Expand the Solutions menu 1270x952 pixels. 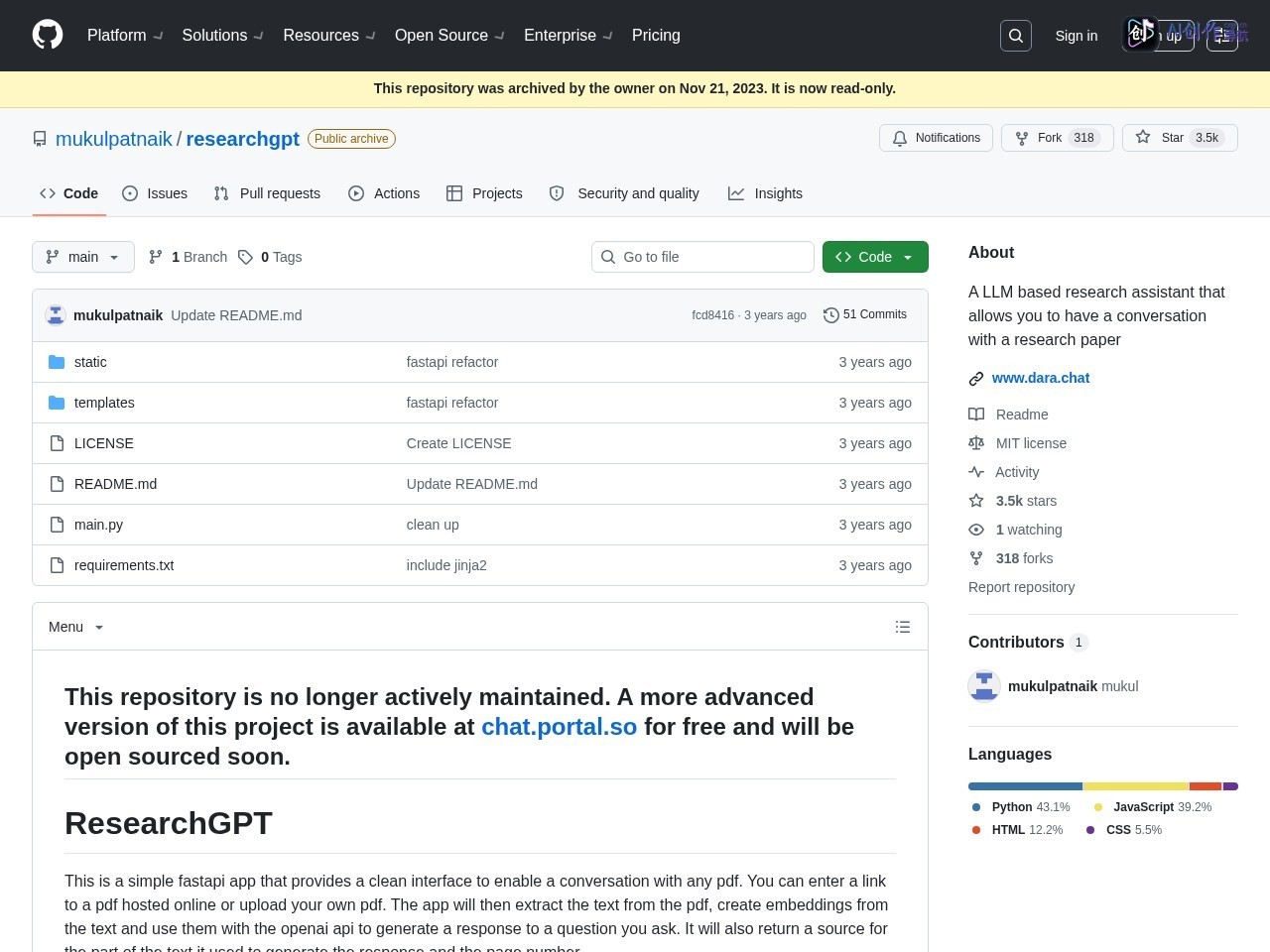pos(222,36)
